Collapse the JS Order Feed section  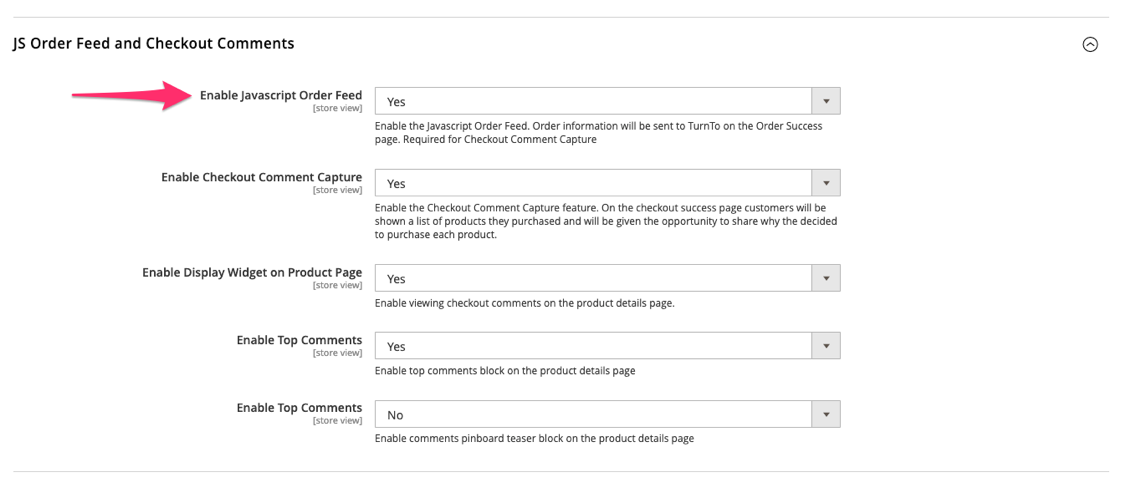(1090, 45)
